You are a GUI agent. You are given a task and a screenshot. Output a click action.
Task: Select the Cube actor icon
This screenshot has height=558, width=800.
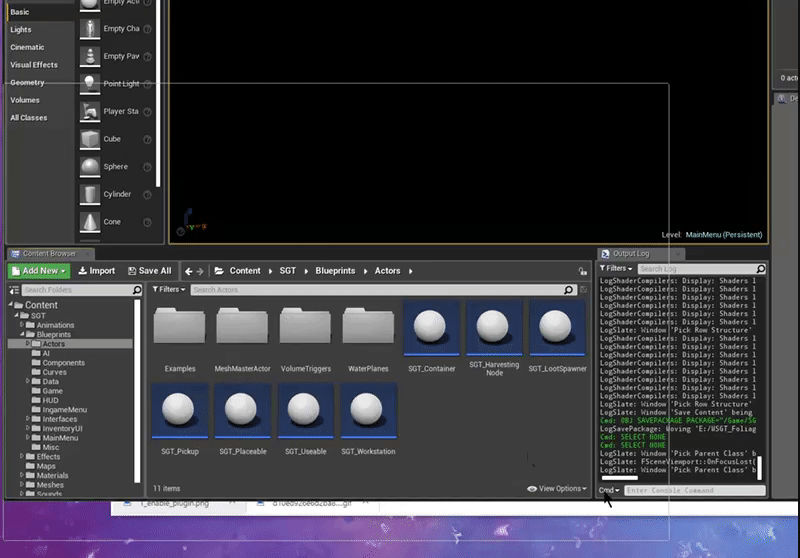(89, 139)
